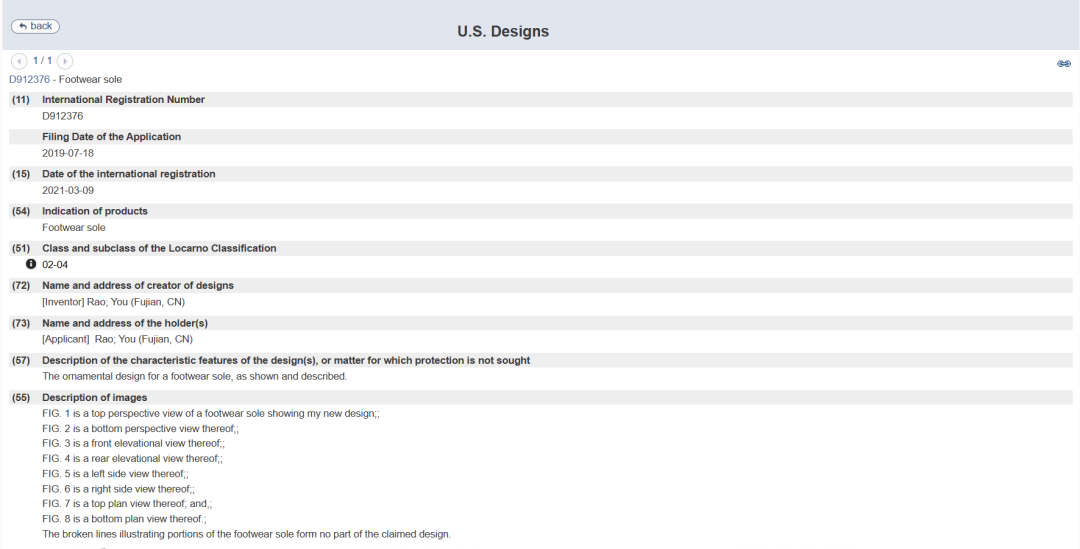Select the 'Filing Date of the Application' heading
This screenshot has height=549, width=1080.
tap(112, 136)
